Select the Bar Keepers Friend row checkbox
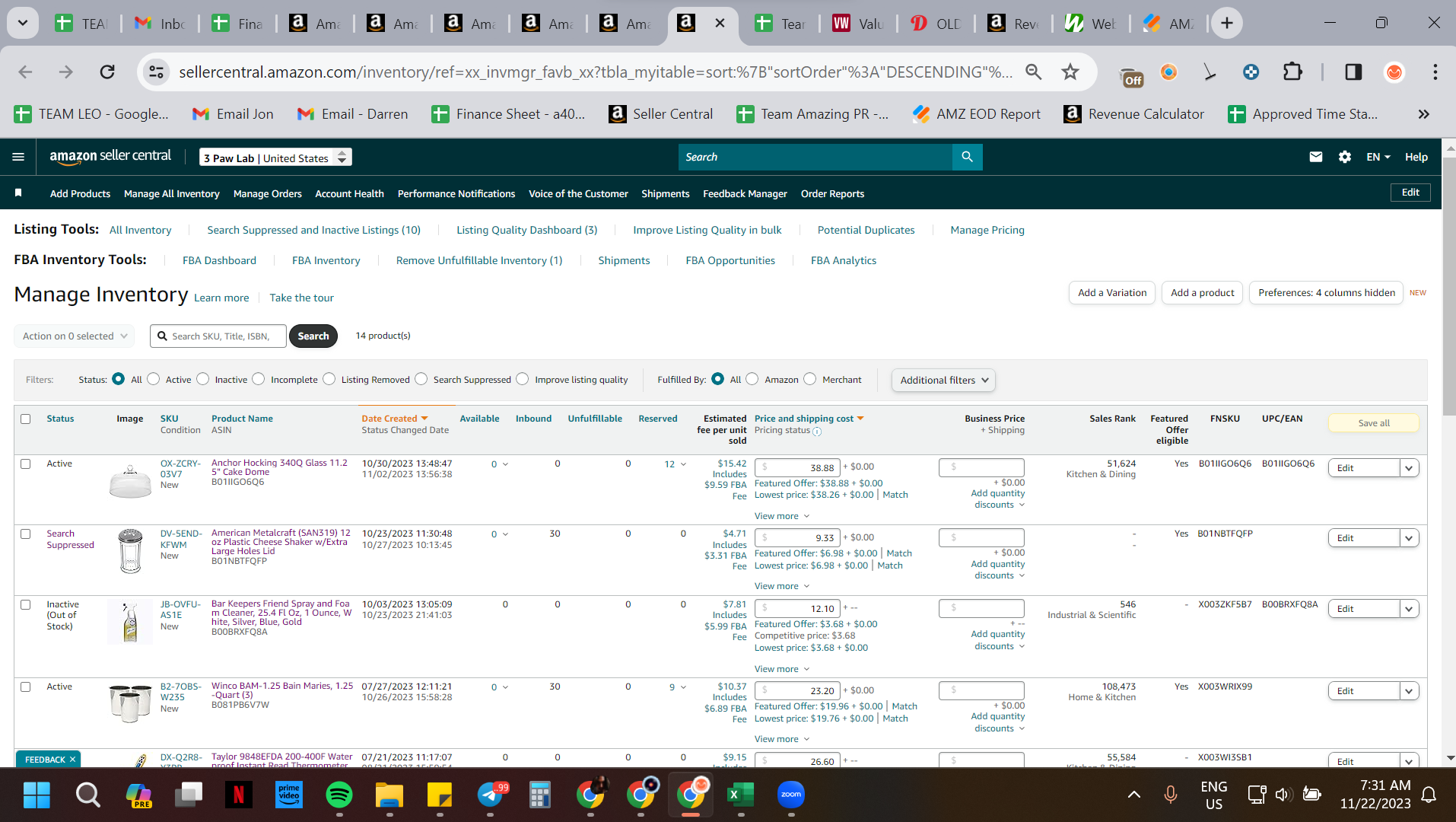The width and height of the screenshot is (1456, 822). click(26, 605)
